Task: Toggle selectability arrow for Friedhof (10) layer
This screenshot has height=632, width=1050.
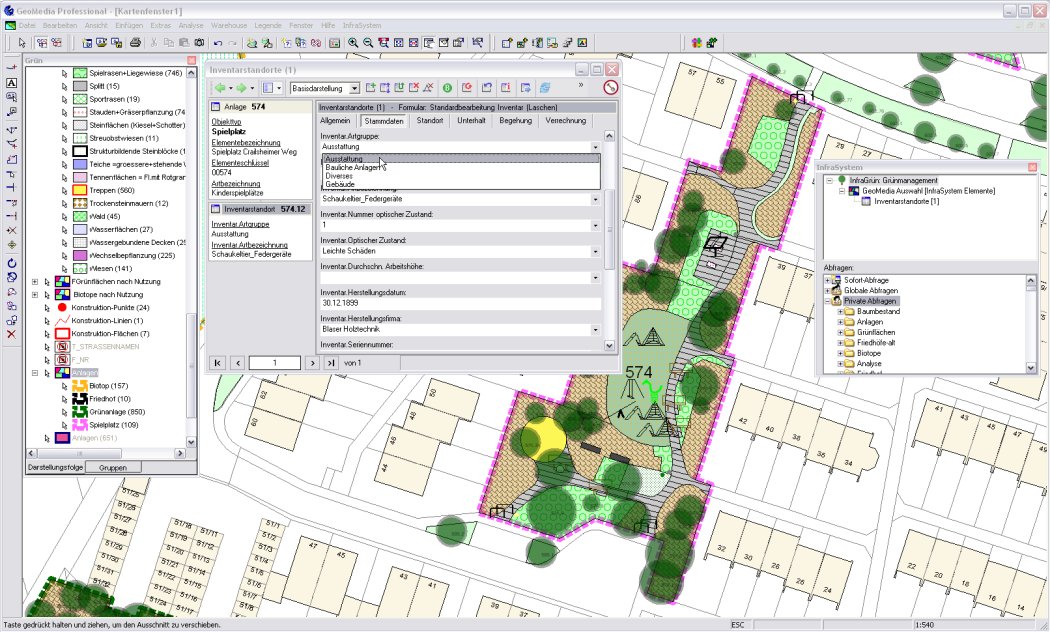Action: click(62, 399)
